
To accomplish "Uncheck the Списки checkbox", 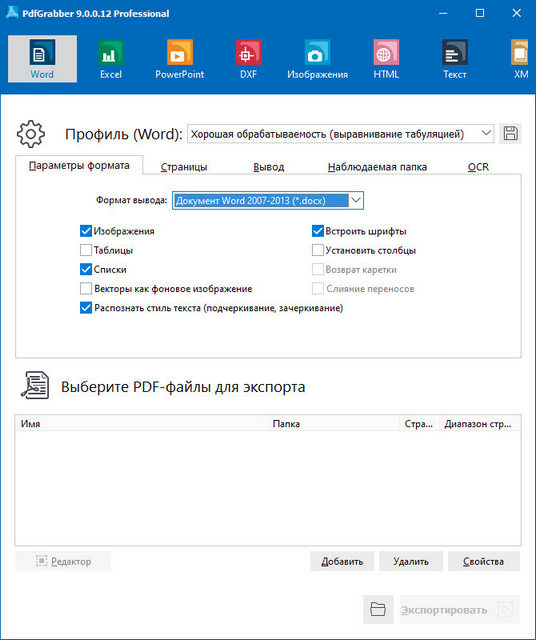I will pyautogui.click(x=86, y=269).
